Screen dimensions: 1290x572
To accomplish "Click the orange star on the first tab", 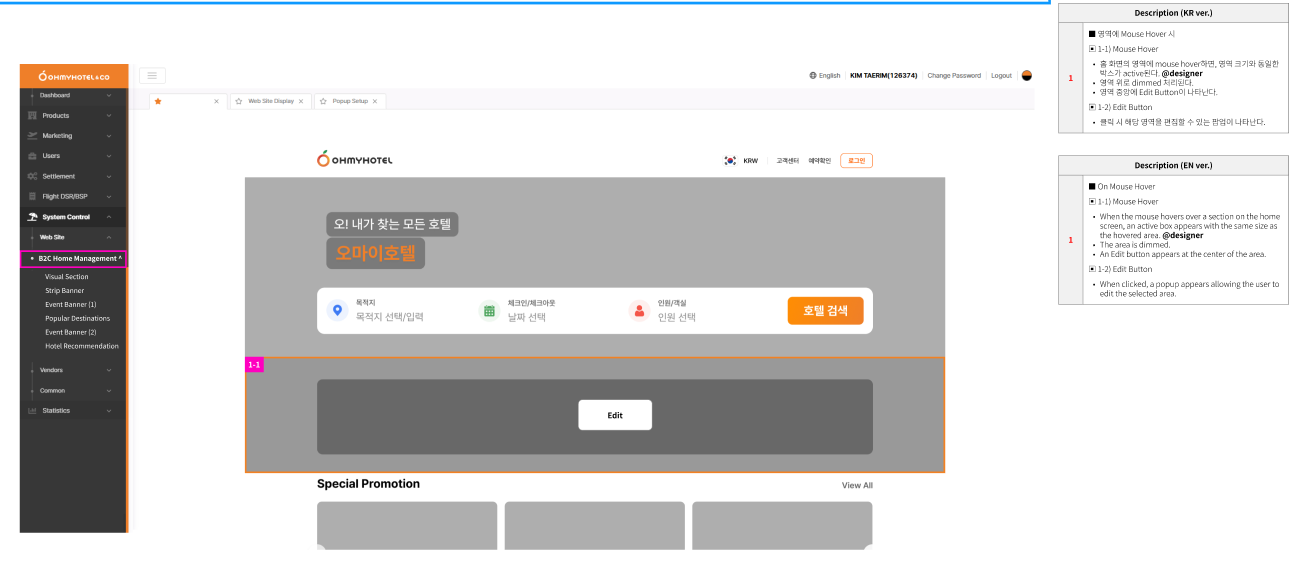I will (158, 101).
